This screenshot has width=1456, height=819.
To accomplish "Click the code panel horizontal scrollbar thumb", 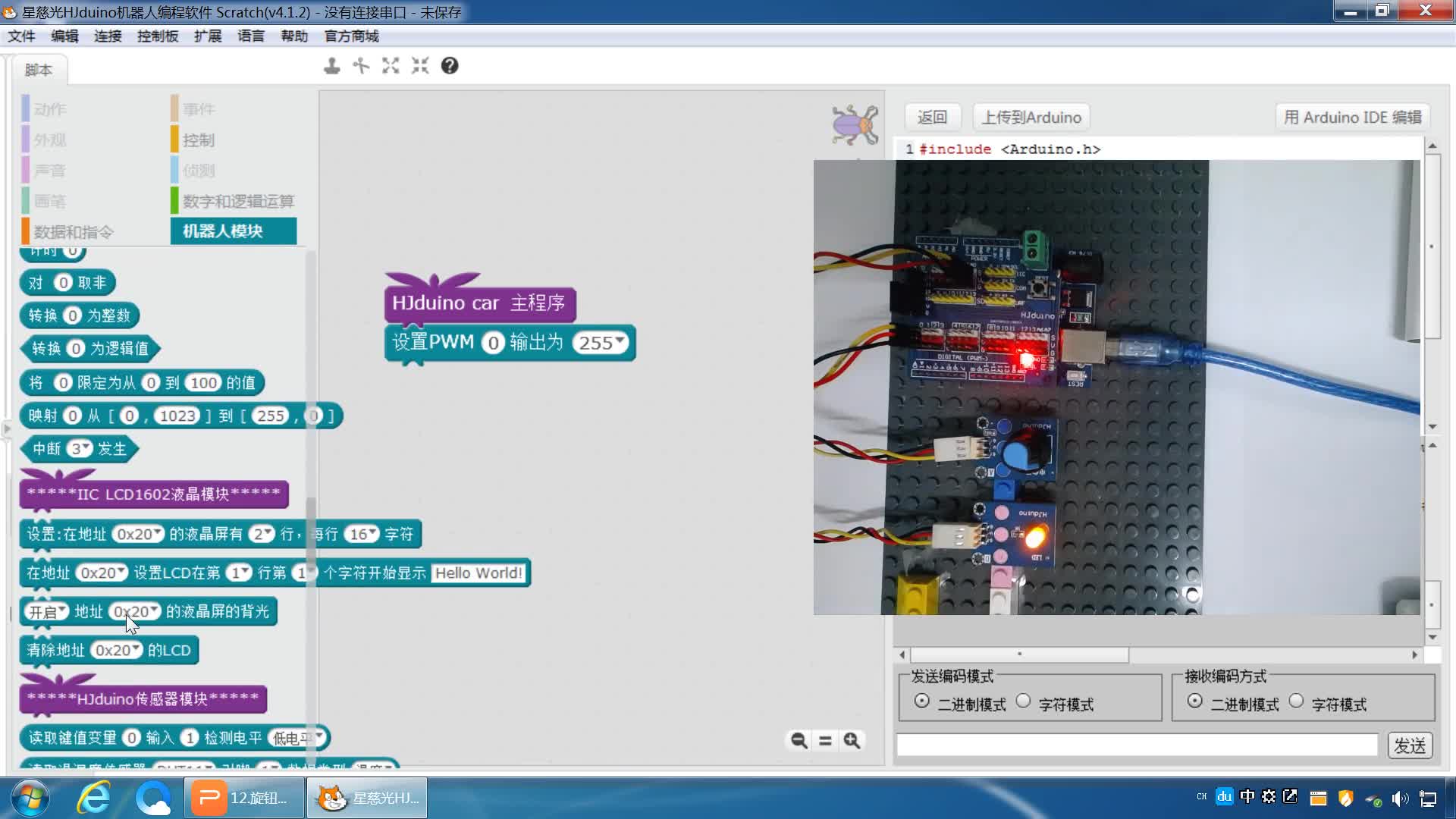I will coord(1019,654).
